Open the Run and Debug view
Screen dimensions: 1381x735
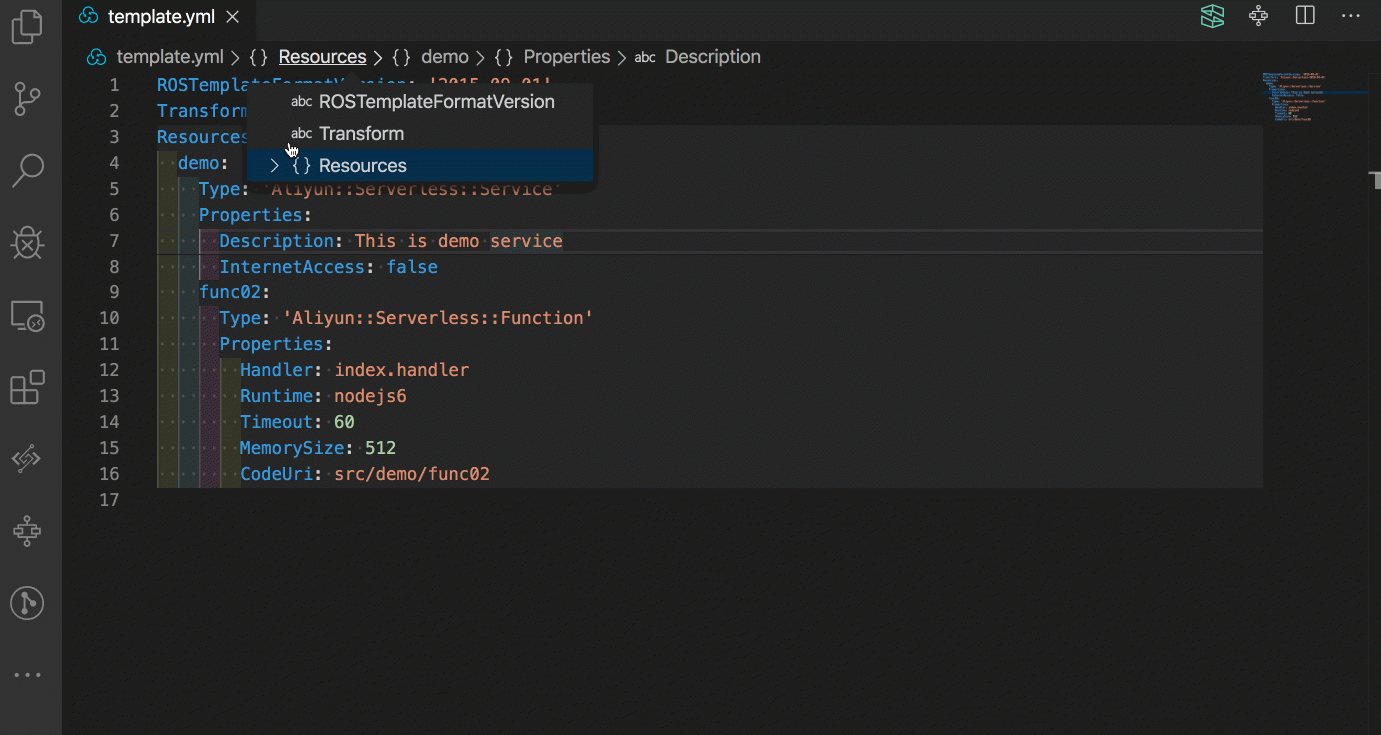click(27, 243)
